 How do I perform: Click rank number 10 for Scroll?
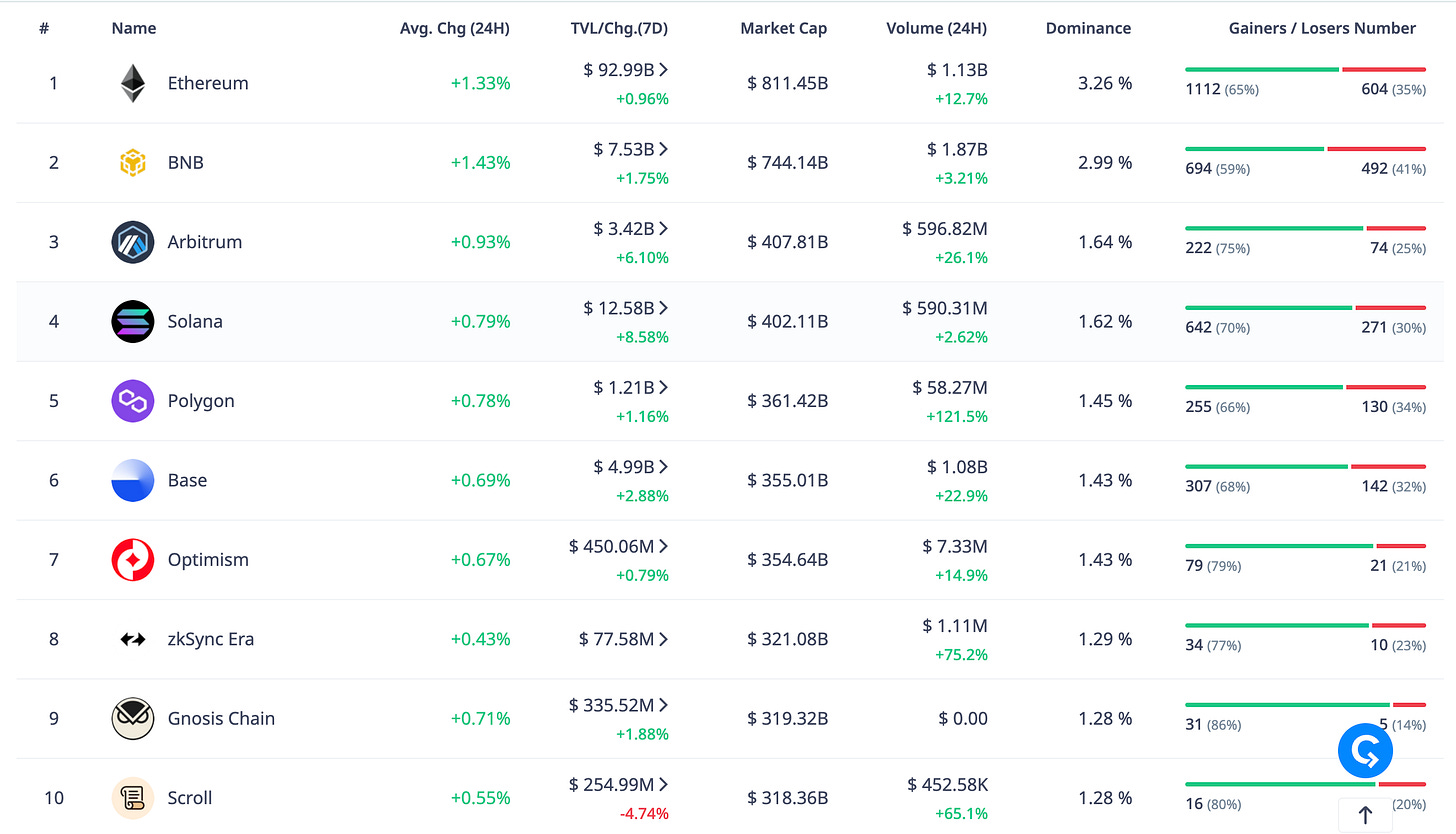(54, 798)
